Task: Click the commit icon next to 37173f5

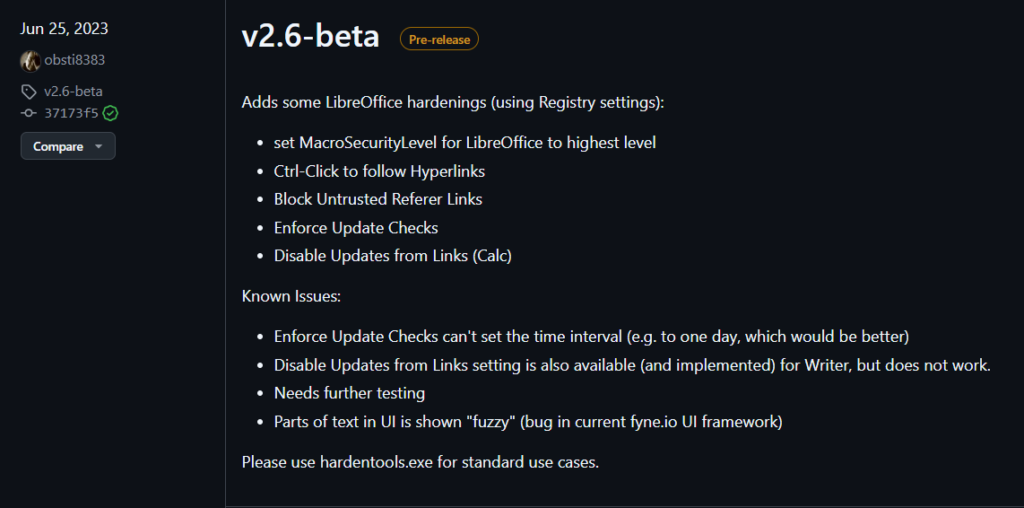Action: coord(29,113)
